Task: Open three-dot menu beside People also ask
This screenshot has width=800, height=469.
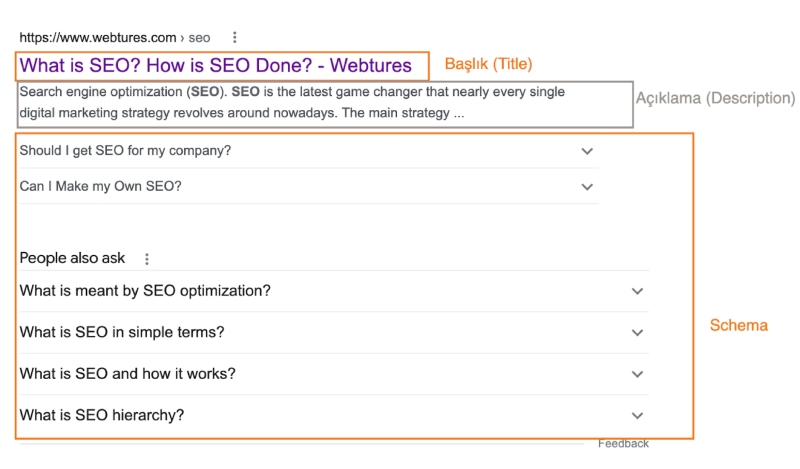Action: click(147, 259)
